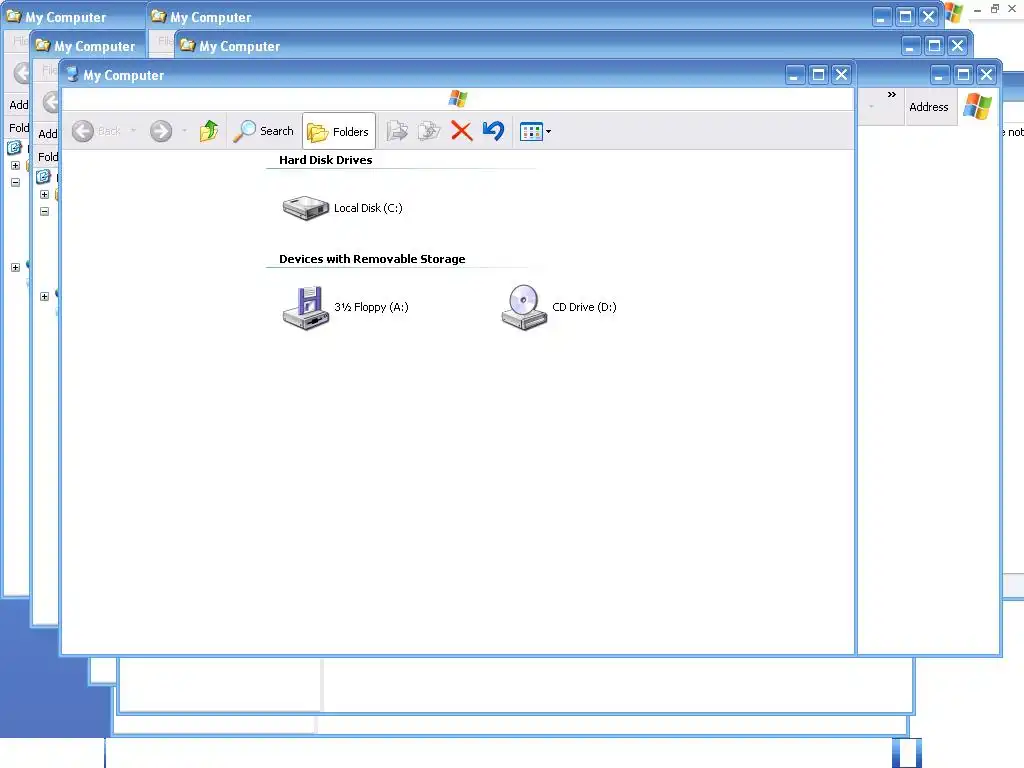1024x768 pixels.
Task: Open the Forward history dropdown arrow
Action: (x=185, y=131)
